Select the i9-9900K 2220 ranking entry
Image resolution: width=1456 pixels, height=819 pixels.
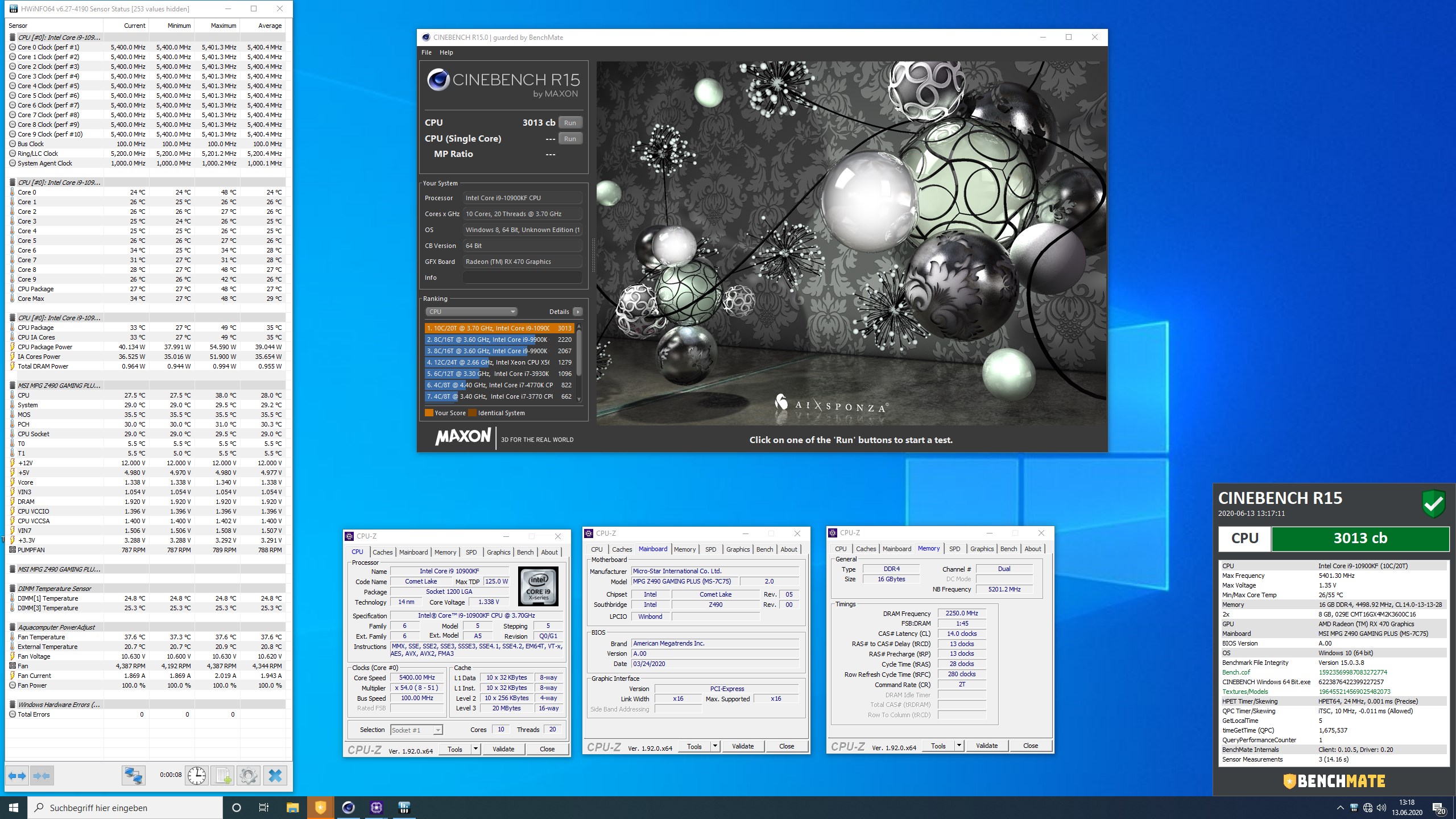(x=499, y=340)
